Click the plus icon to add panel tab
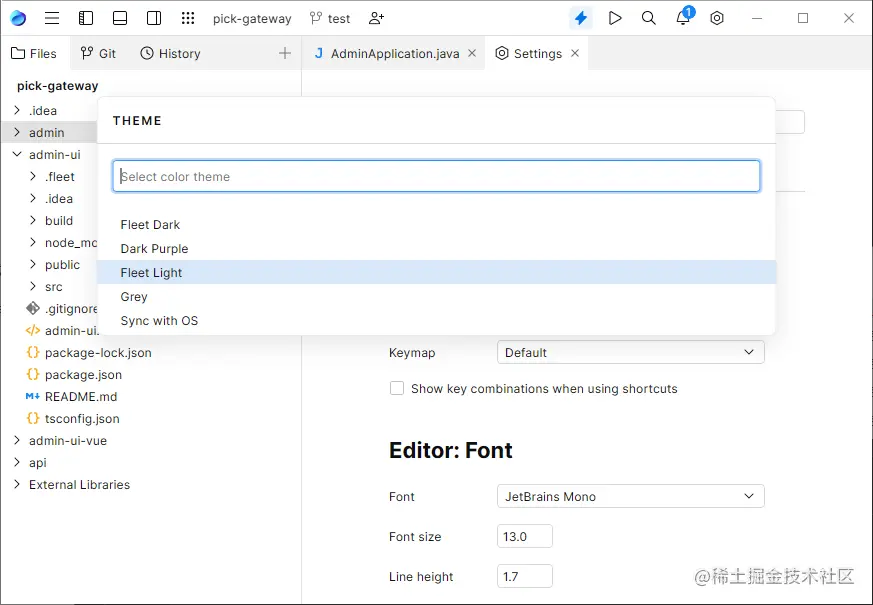The image size is (873, 605). pyautogui.click(x=285, y=53)
